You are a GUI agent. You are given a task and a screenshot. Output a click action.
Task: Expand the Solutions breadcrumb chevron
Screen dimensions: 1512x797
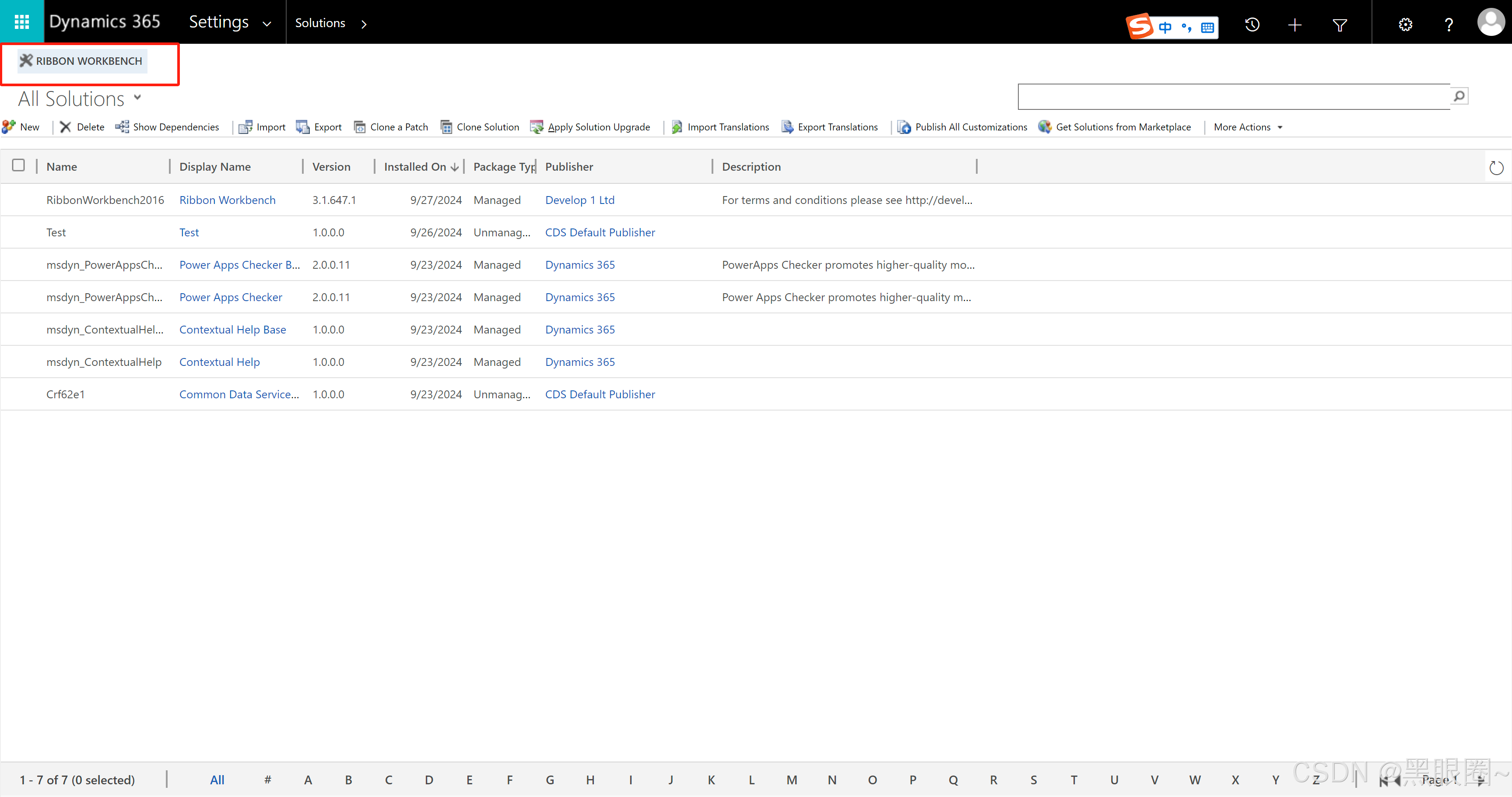[x=364, y=24]
